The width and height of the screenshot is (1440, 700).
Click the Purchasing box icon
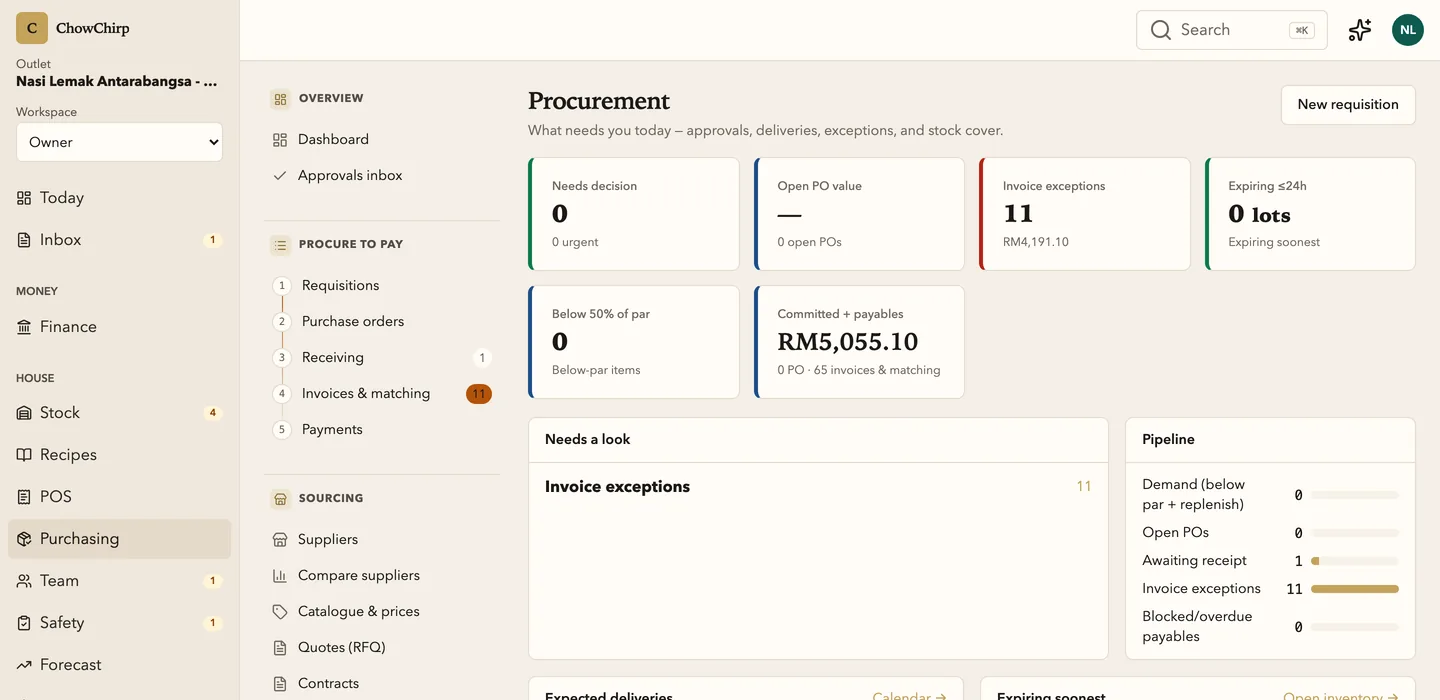(24, 539)
